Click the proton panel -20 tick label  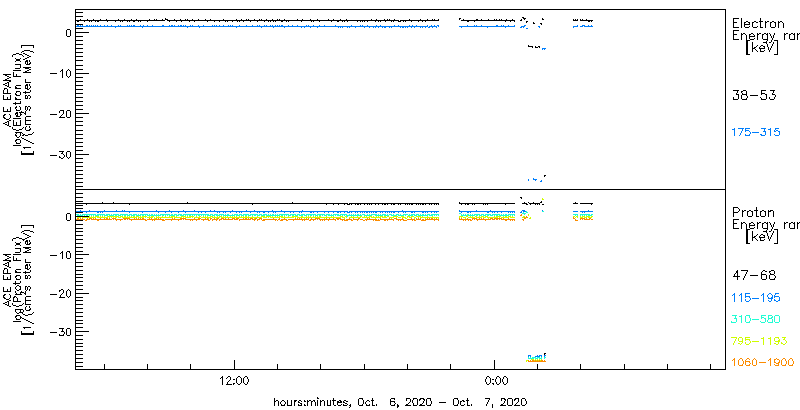pos(60,293)
